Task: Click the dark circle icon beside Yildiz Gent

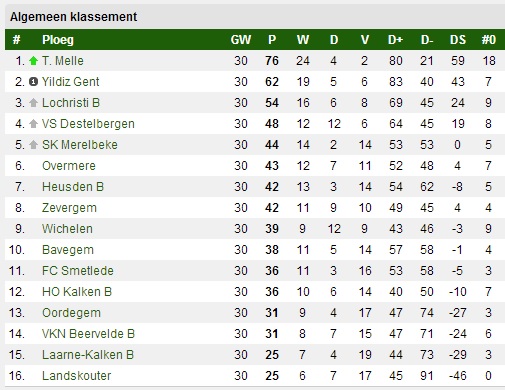Action: click(x=33, y=82)
